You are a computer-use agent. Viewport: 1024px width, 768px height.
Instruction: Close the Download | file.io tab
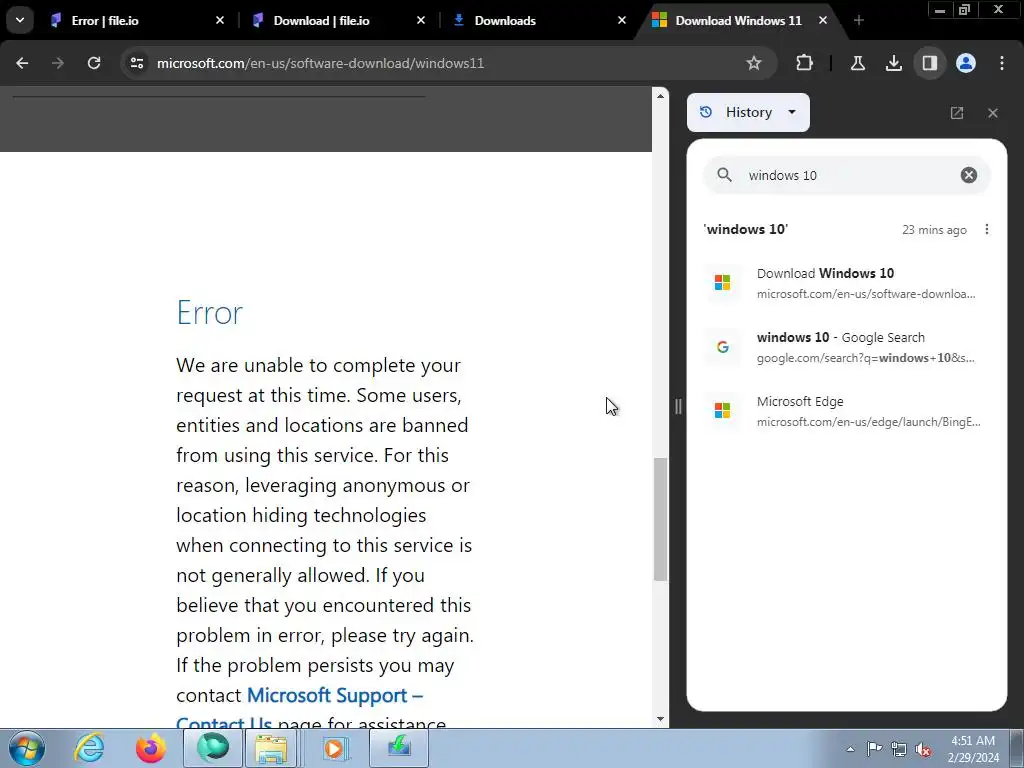coord(421,21)
